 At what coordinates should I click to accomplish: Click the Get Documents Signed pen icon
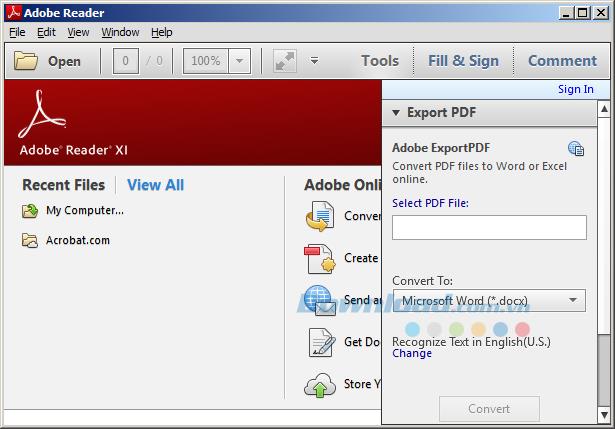tap(319, 342)
